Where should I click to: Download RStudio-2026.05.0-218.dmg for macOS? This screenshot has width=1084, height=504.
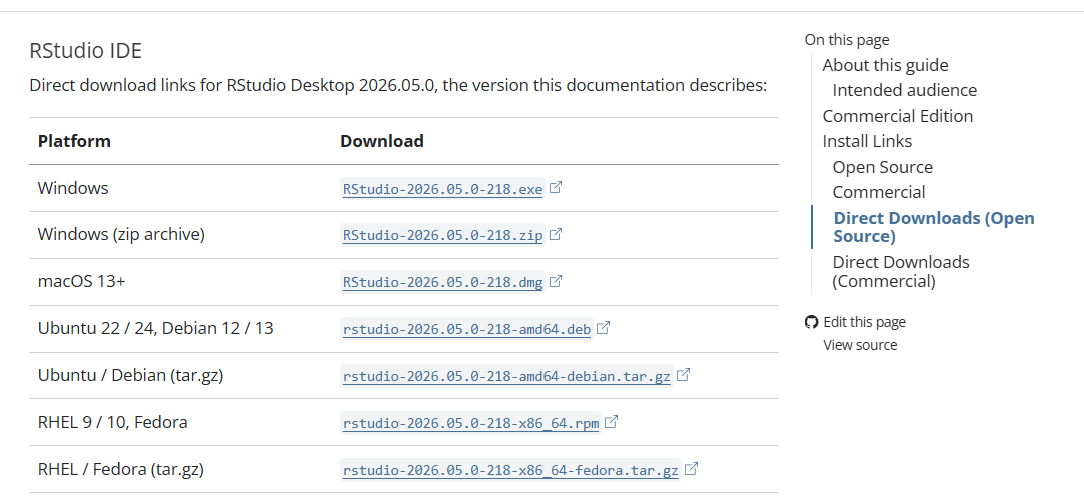point(442,283)
